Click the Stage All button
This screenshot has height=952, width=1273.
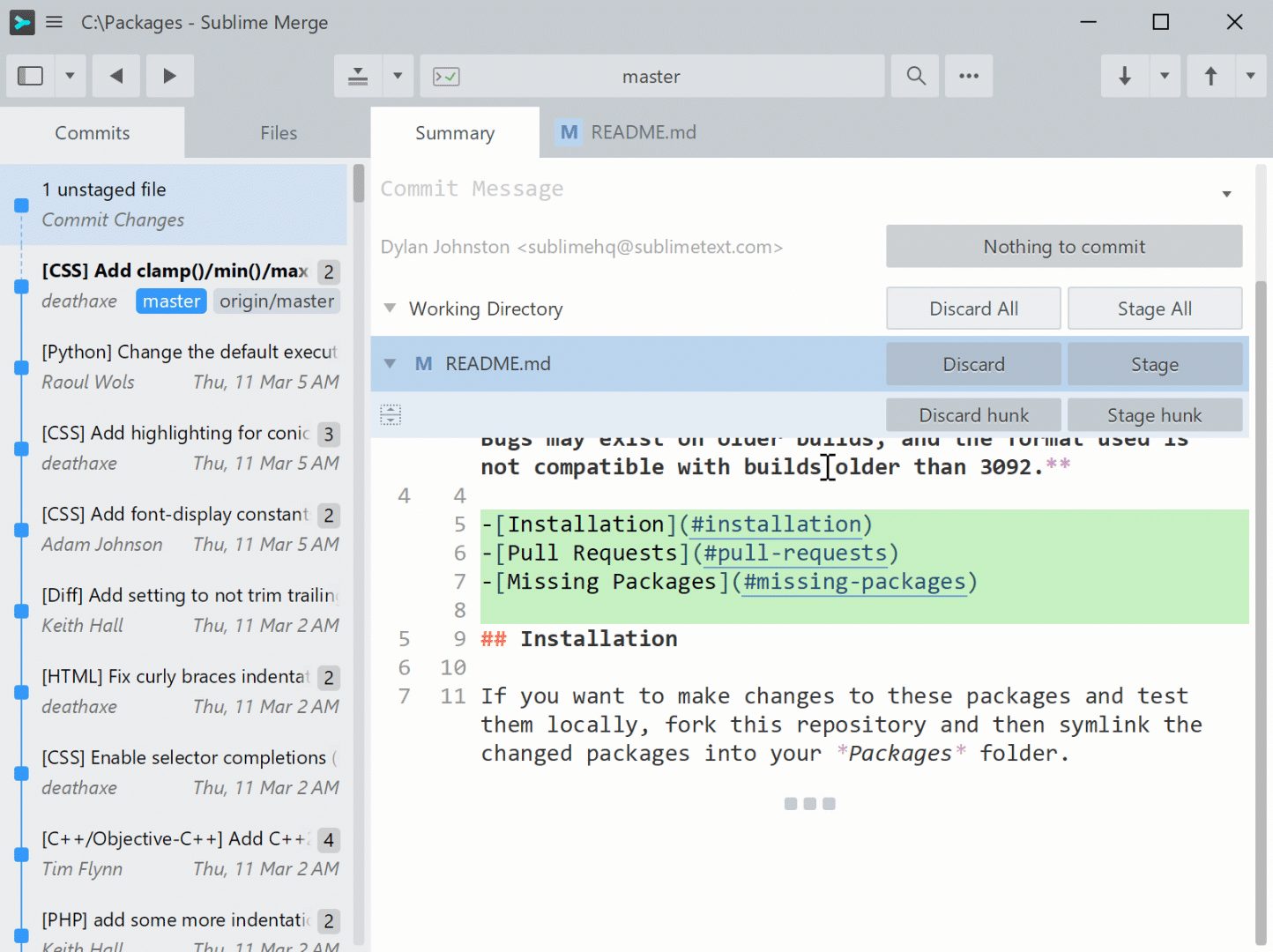tap(1155, 309)
